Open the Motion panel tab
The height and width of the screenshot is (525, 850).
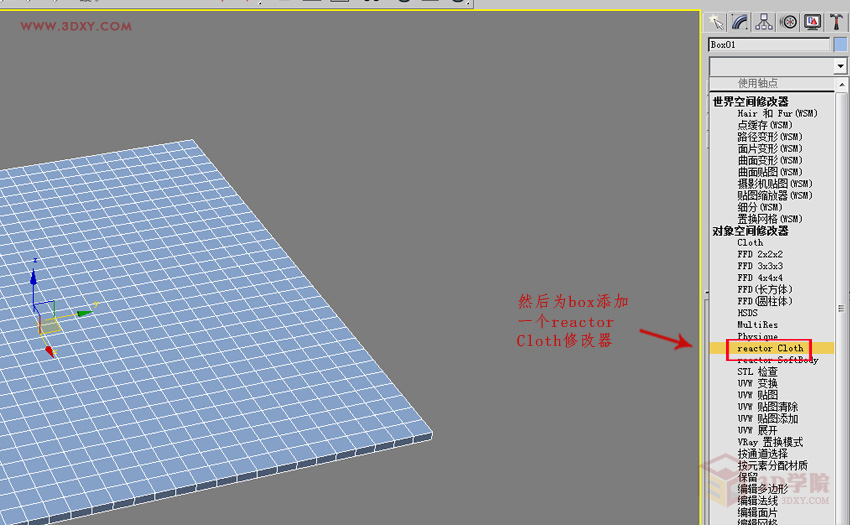click(788, 22)
